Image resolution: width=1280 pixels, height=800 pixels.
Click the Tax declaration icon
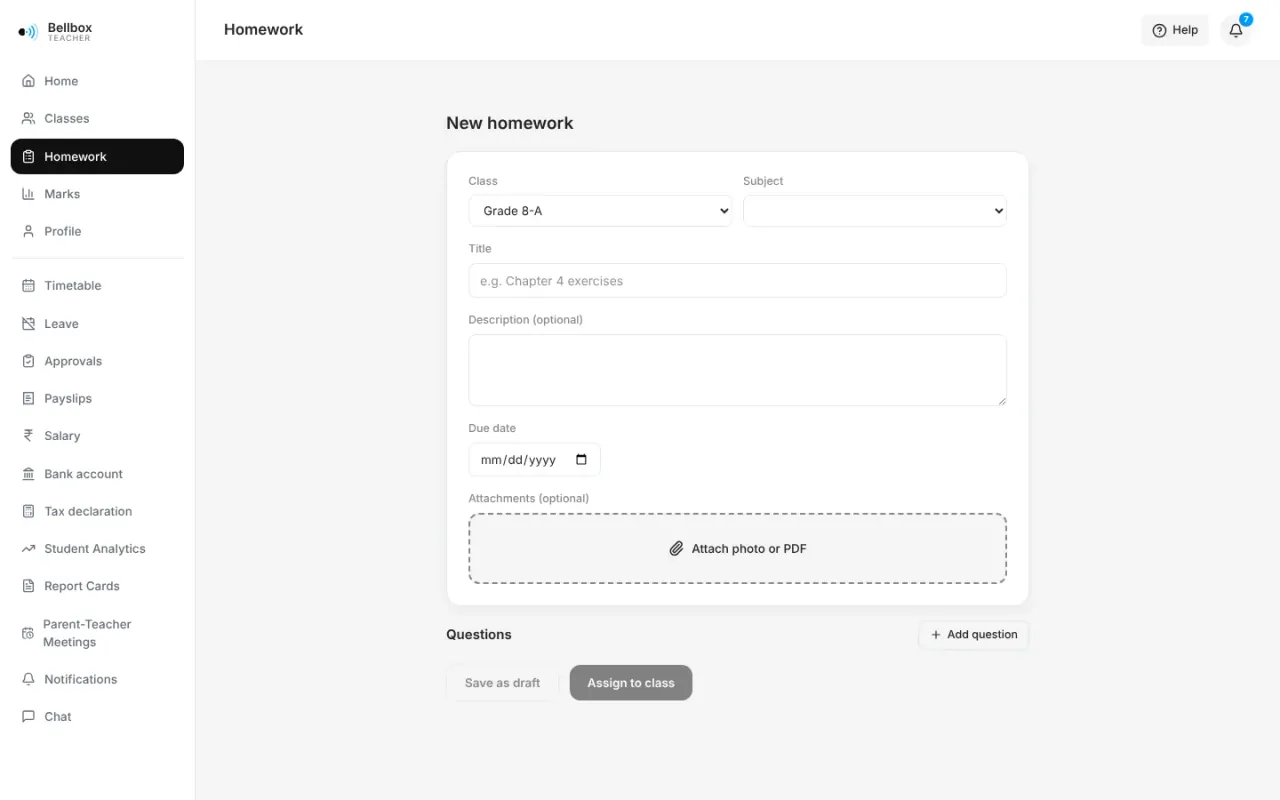(28, 511)
